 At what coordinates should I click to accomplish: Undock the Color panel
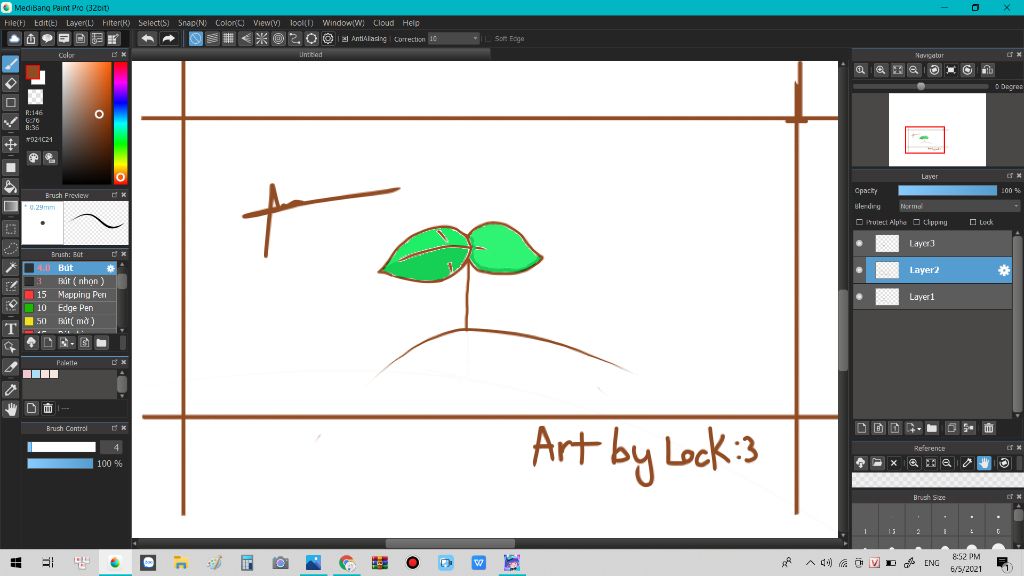(x=114, y=55)
